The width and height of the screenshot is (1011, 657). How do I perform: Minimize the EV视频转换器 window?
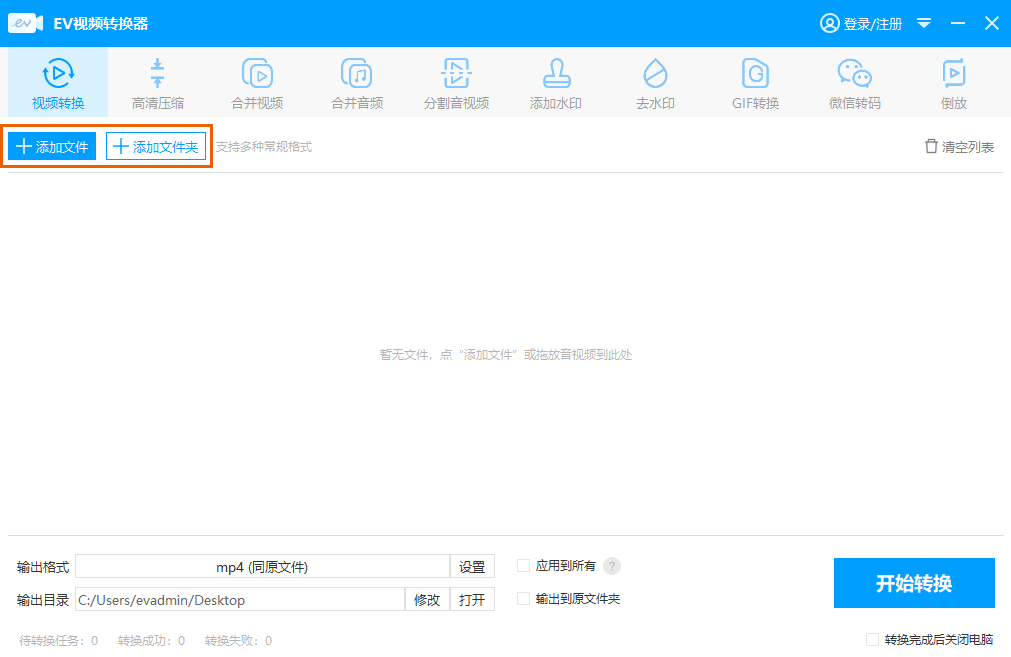coord(958,23)
